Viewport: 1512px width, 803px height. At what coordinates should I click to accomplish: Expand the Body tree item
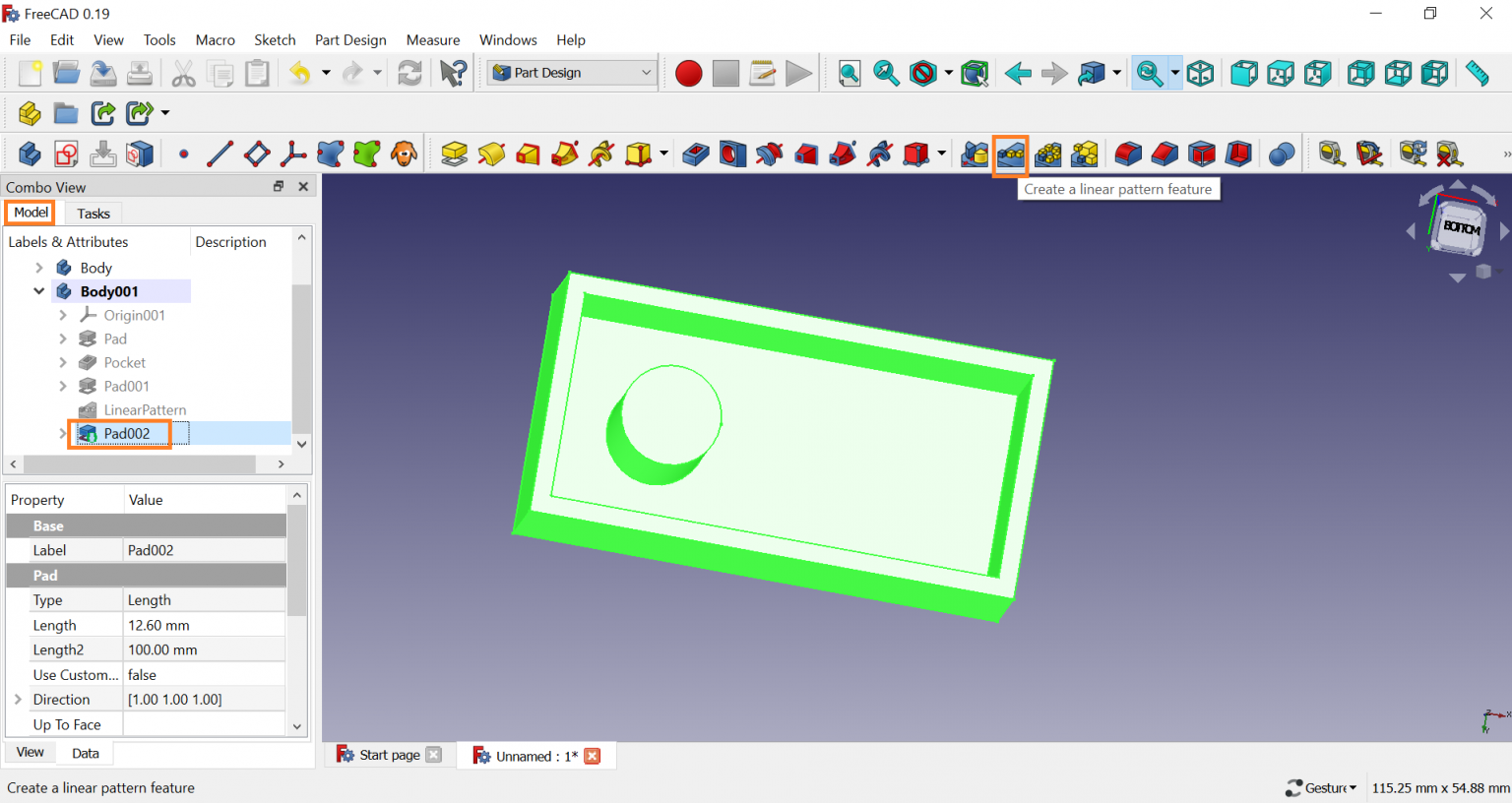[x=39, y=268]
